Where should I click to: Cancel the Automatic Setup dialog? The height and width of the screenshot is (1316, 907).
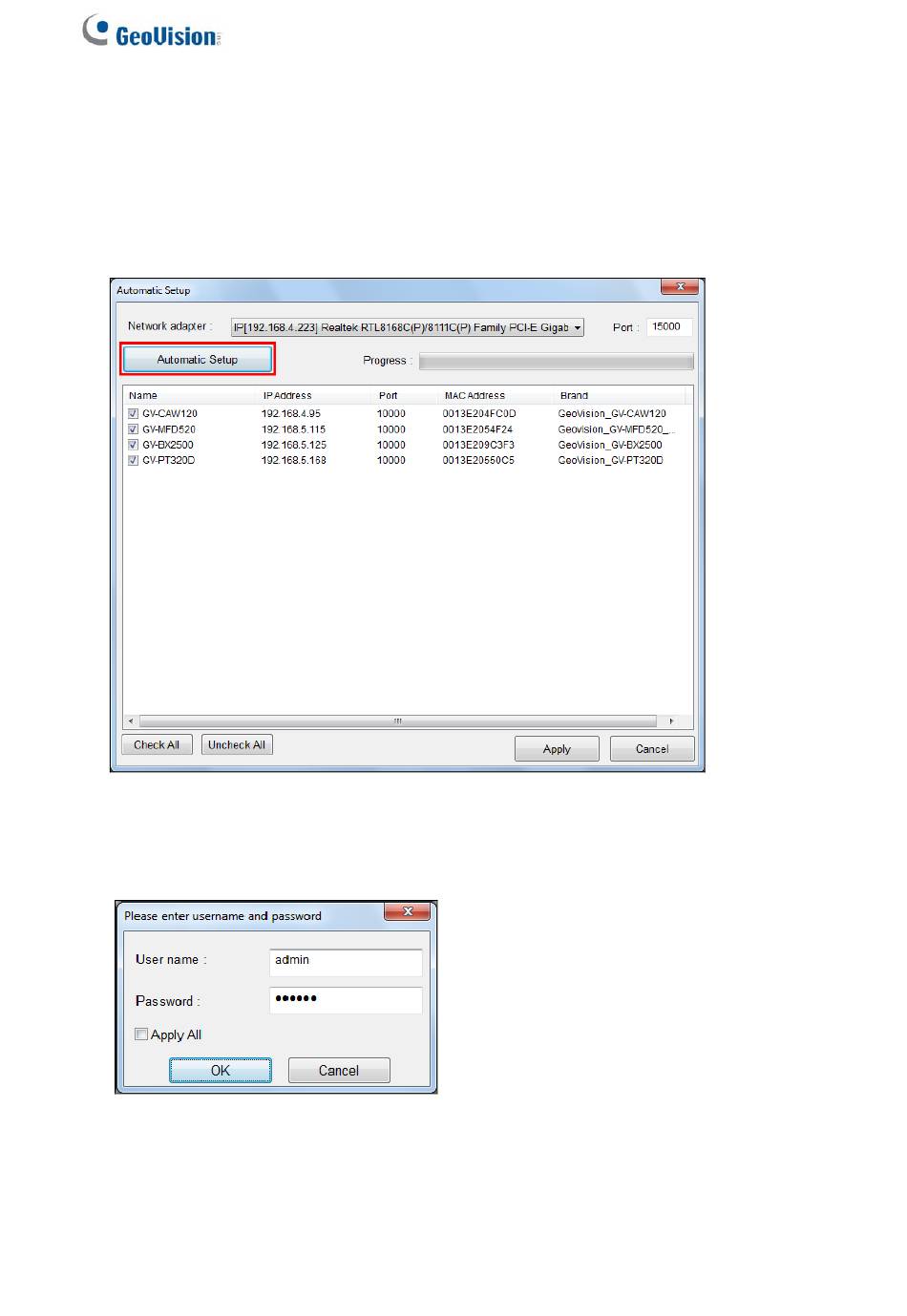click(652, 749)
